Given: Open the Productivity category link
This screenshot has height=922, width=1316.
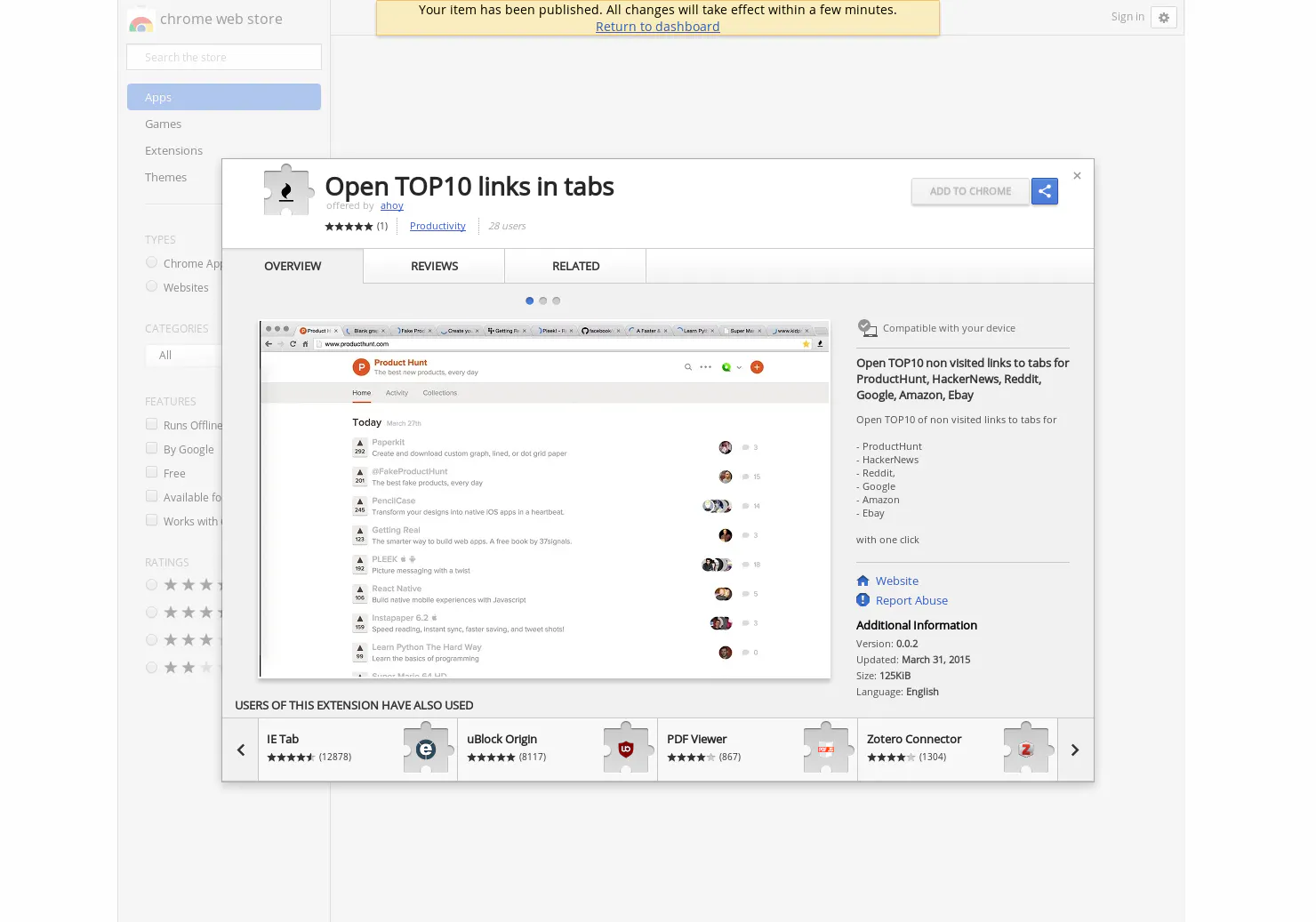Looking at the screenshot, I should pos(437,226).
